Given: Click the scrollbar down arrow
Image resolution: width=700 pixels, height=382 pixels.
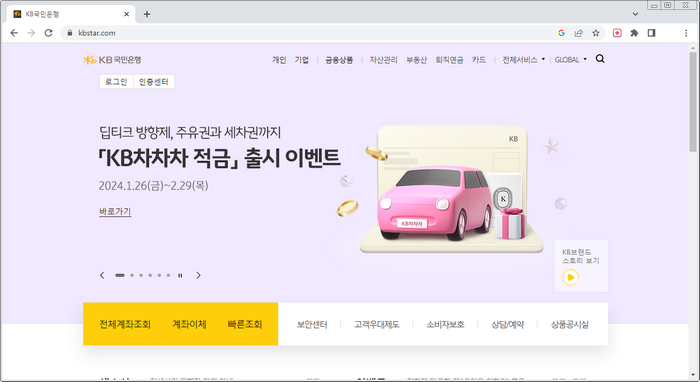Looking at the screenshot, I should point(693,375).
